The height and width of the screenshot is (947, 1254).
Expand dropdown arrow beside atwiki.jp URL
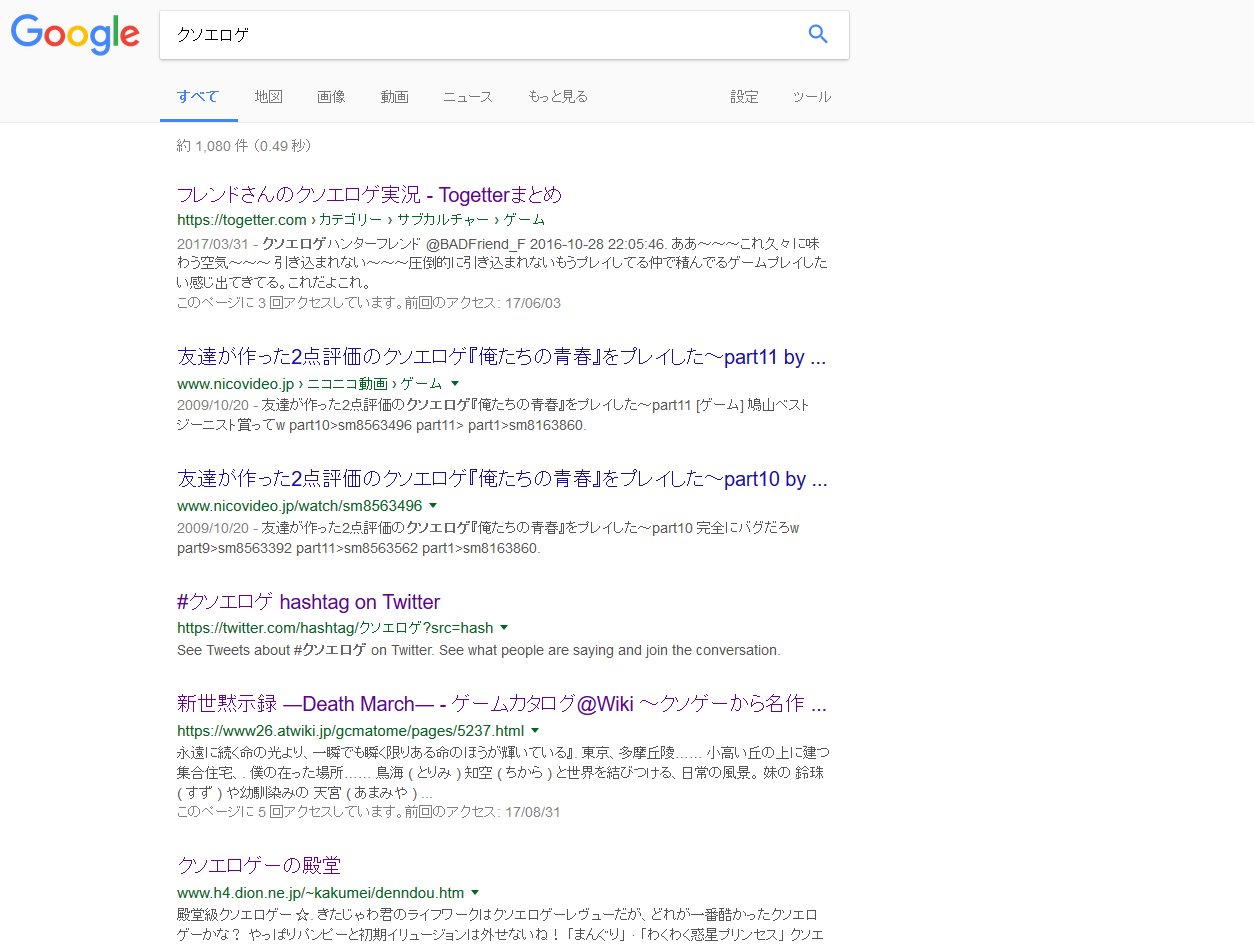(x=535, y=730)
